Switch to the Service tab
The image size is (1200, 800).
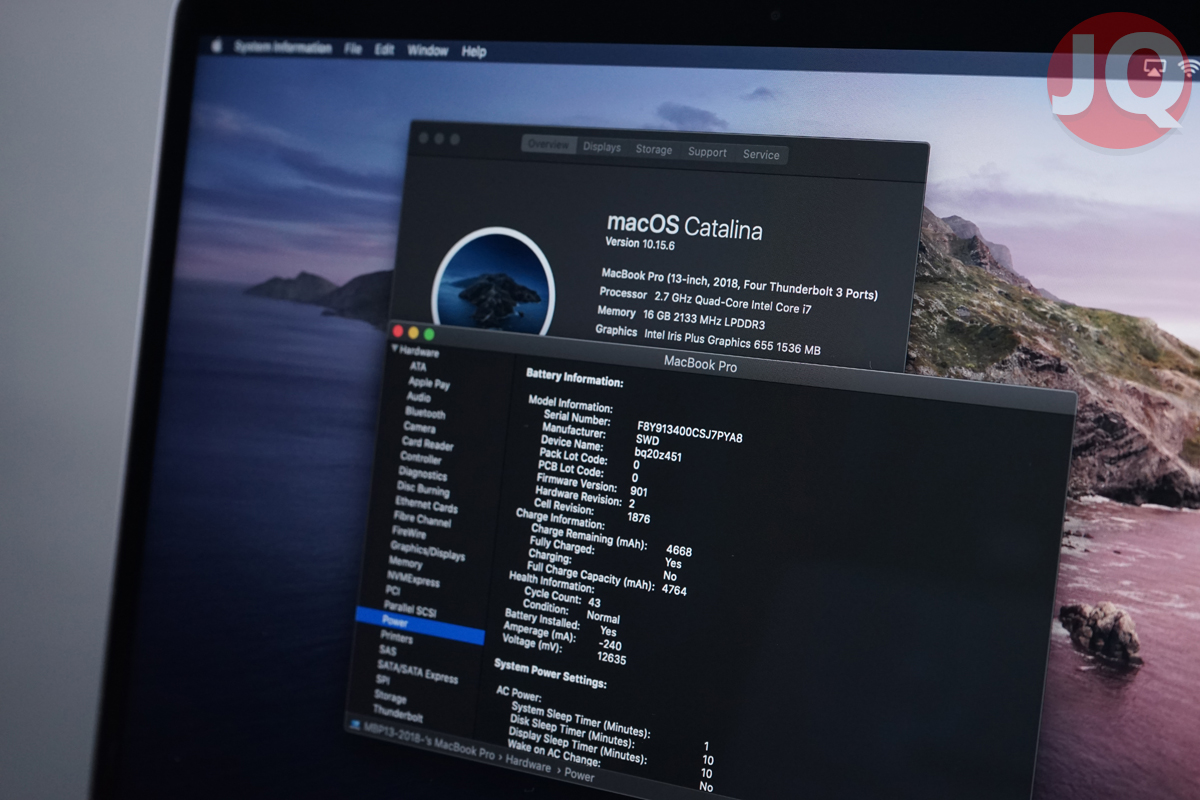click(x=761, y=154)
